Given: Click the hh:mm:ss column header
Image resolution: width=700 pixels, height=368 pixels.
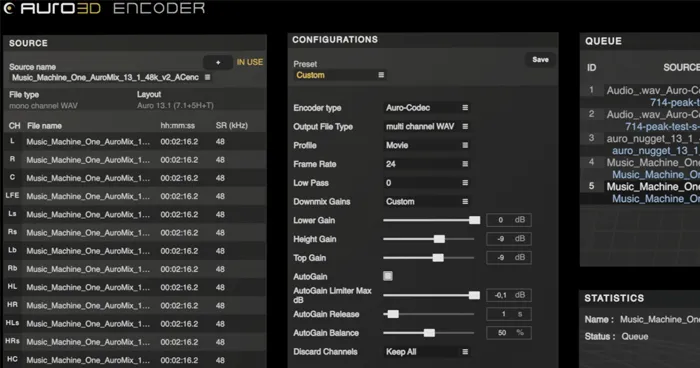Looking at the screenshot, I should coord(177,126).
